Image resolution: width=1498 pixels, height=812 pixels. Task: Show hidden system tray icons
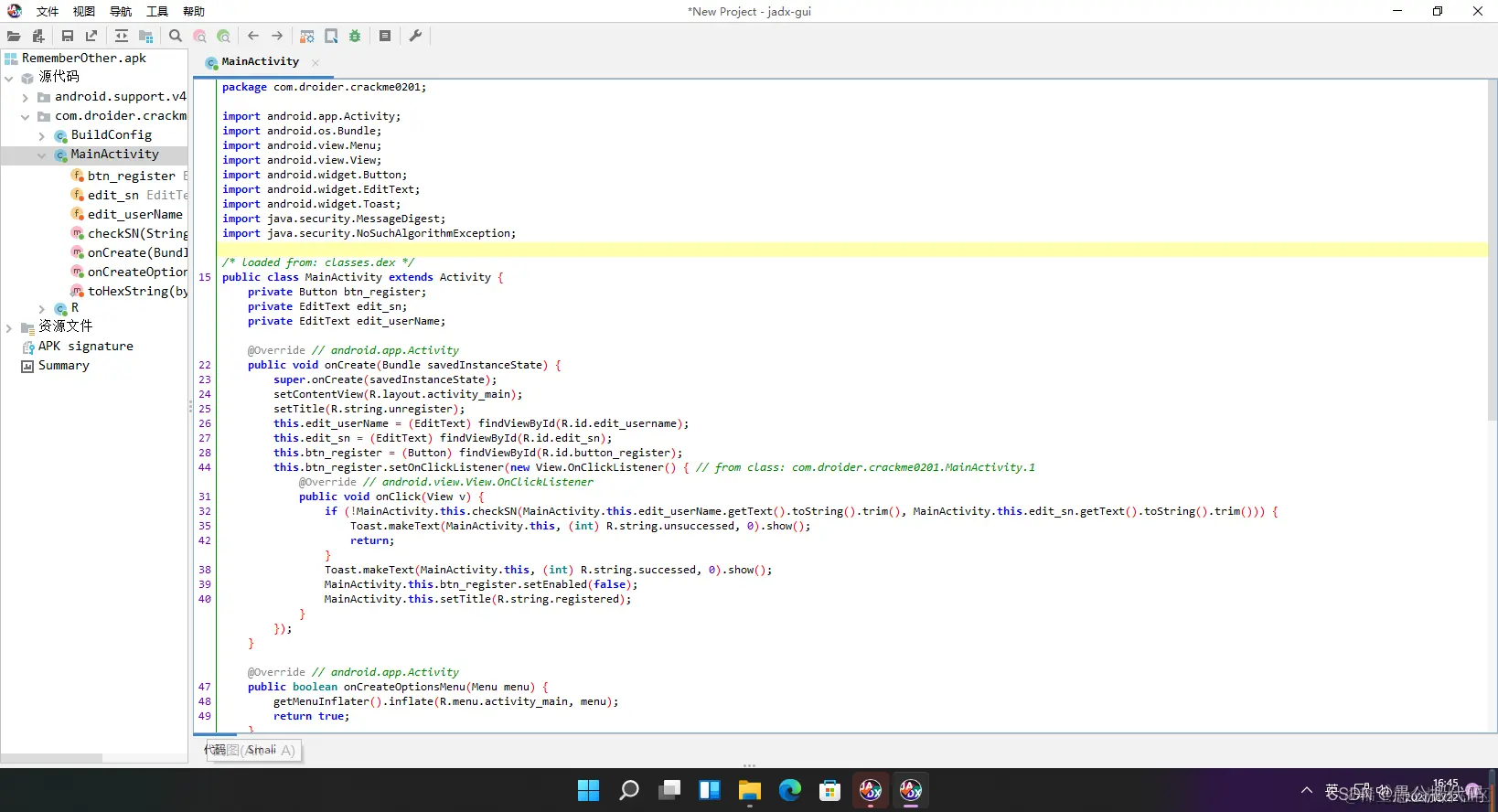click(1307, 790)
